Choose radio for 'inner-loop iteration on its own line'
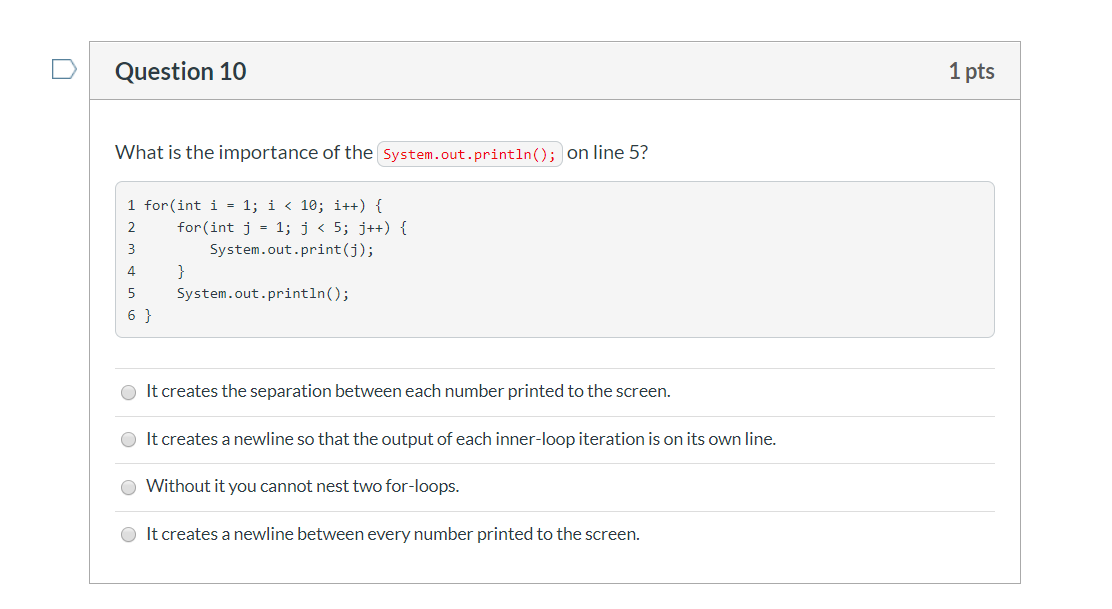The width and height of the screenshot is (1112, 609). (x=128, y=440)
